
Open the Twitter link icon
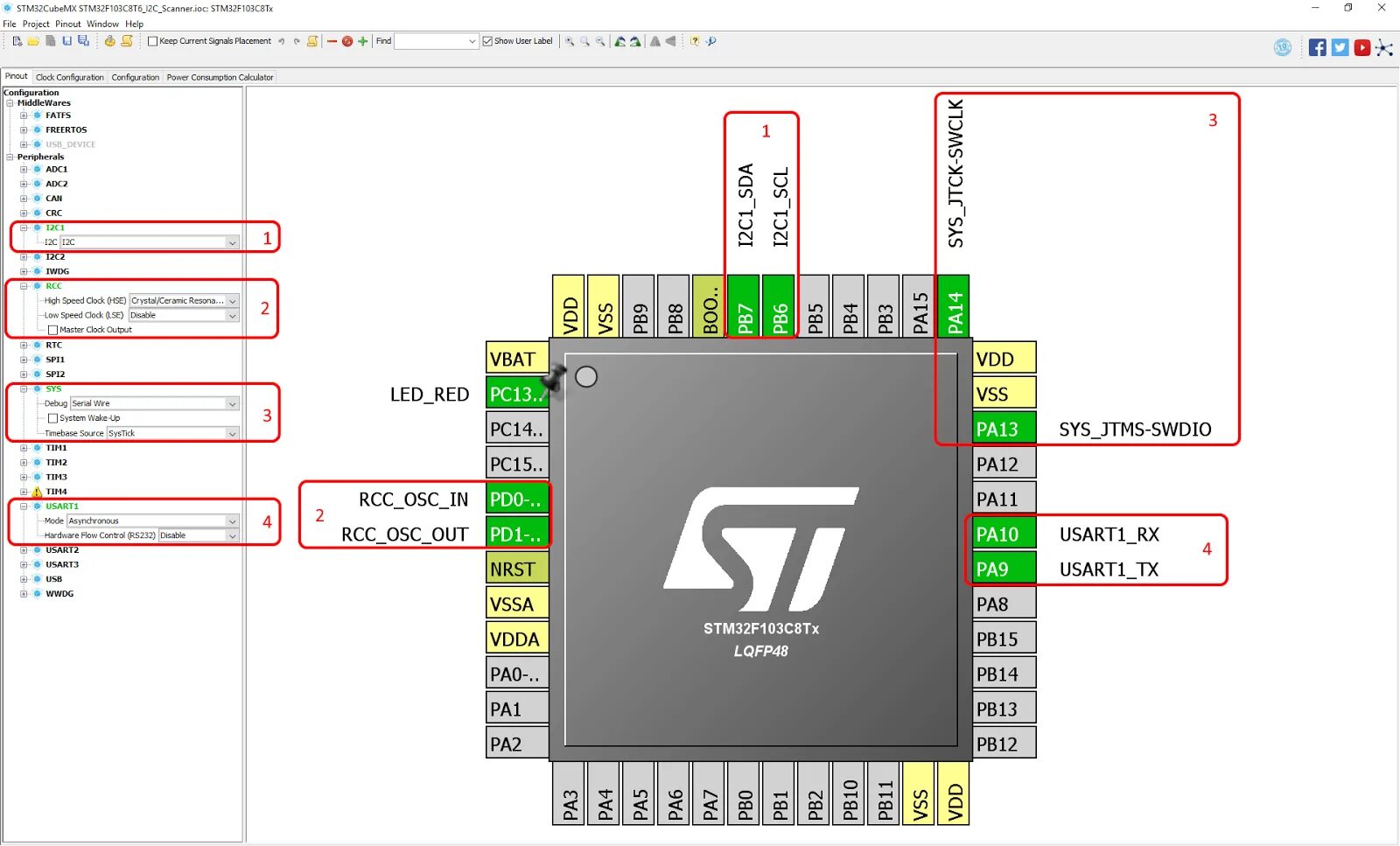click(1340, 47)
